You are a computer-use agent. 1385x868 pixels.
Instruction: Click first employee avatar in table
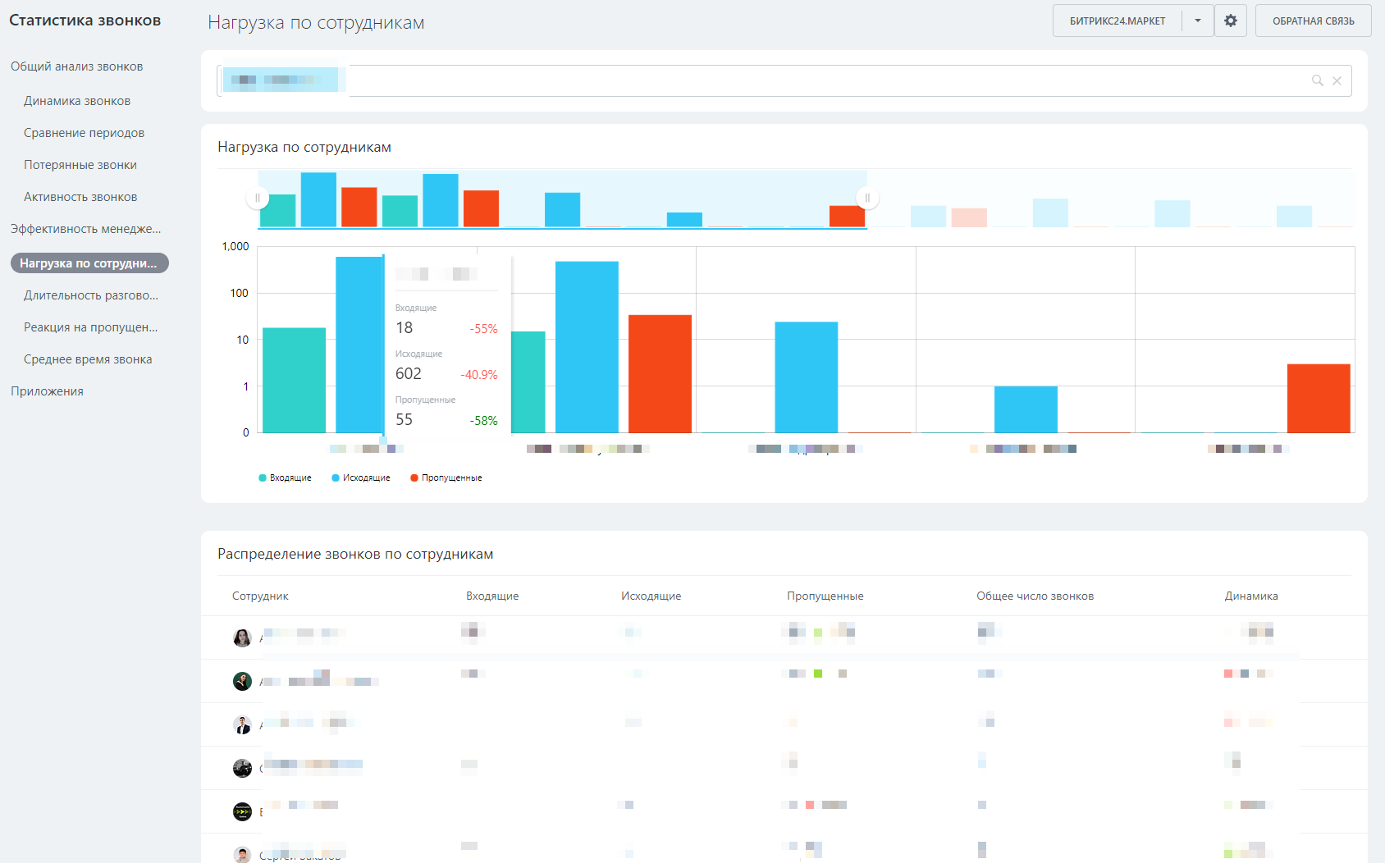point(242,637)
